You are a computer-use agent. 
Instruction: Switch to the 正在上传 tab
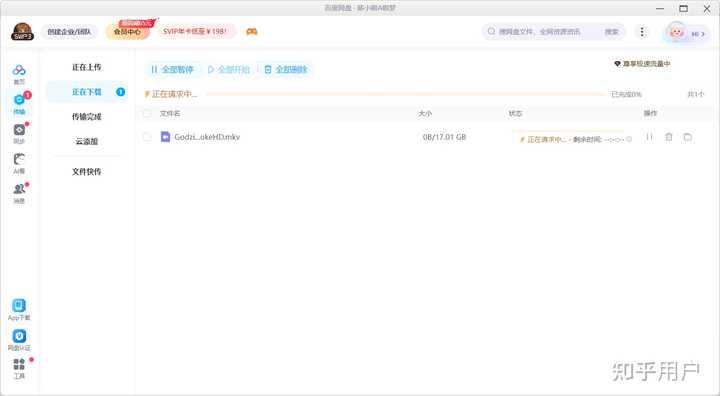click(87, 67)
